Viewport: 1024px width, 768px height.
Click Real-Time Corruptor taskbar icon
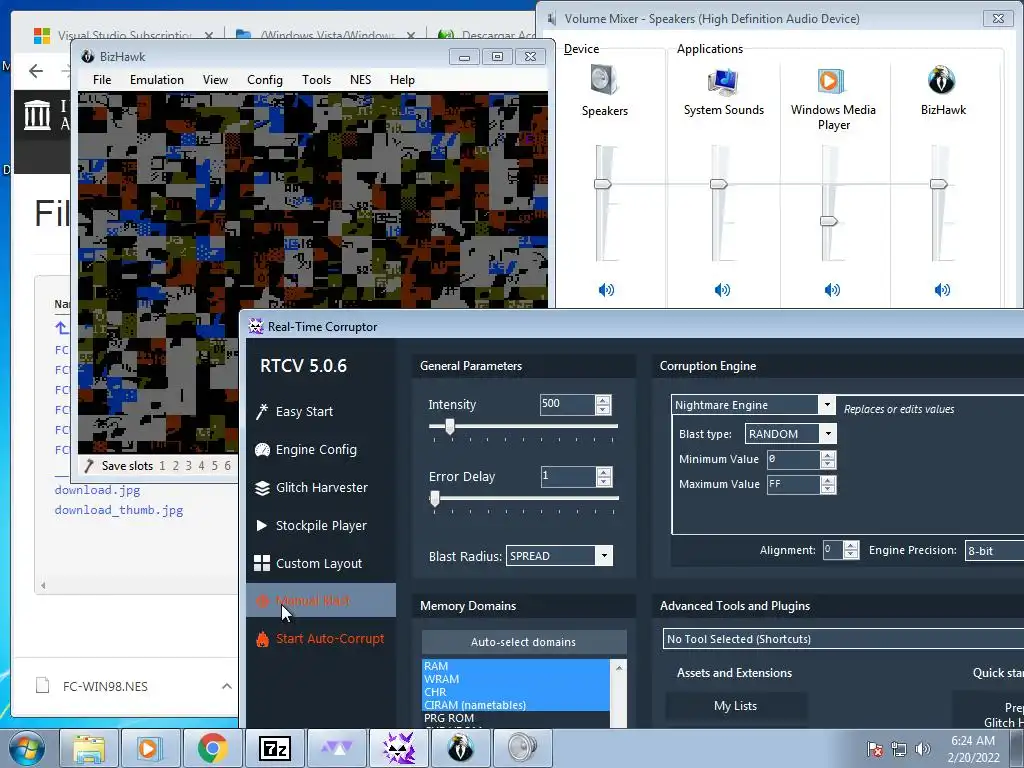[x=398, y=748]
